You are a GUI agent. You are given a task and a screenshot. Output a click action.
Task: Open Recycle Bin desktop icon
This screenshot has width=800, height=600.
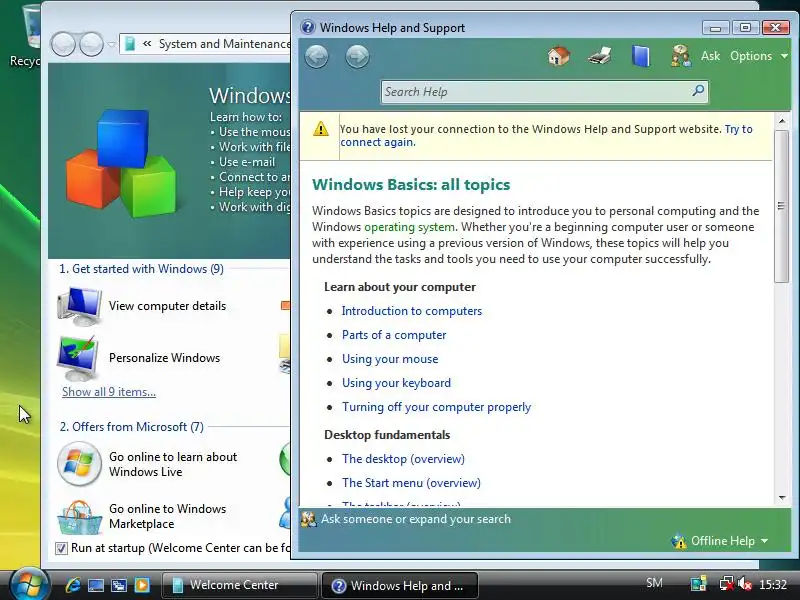(24, 36)
